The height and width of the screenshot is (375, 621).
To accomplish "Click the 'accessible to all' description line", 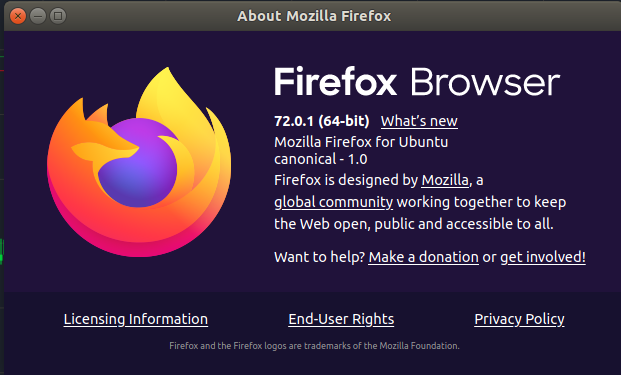I will tap(413, 224).
